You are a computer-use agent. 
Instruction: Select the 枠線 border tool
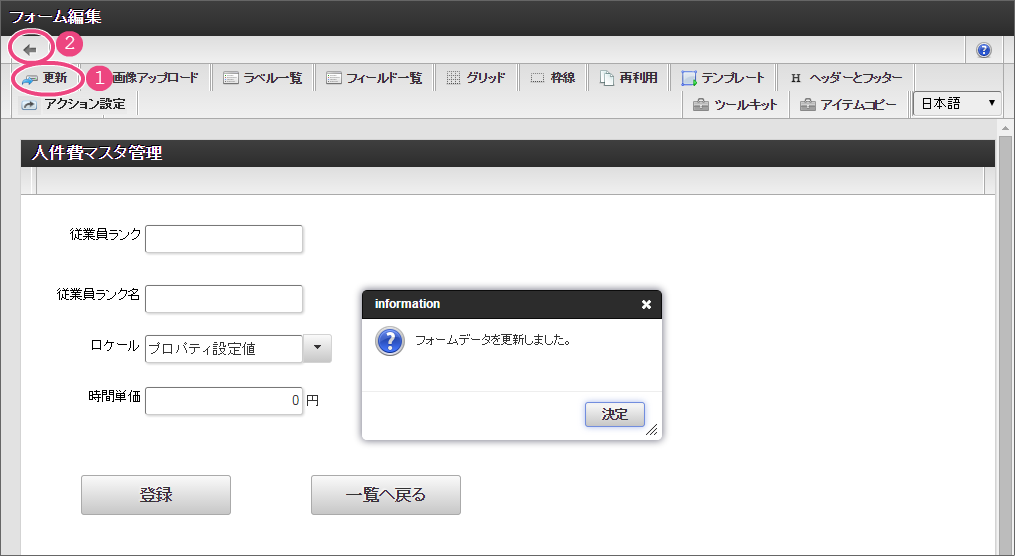[x=553, y=78]
